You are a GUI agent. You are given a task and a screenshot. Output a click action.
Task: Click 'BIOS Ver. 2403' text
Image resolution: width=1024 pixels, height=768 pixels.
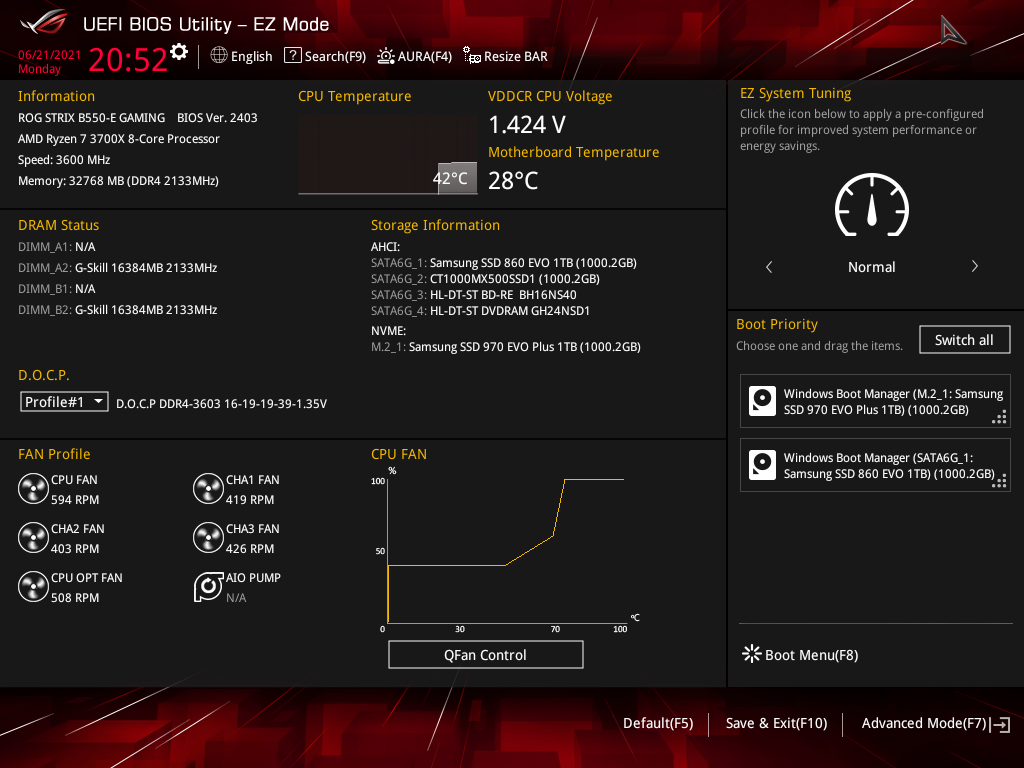[217, 118]
